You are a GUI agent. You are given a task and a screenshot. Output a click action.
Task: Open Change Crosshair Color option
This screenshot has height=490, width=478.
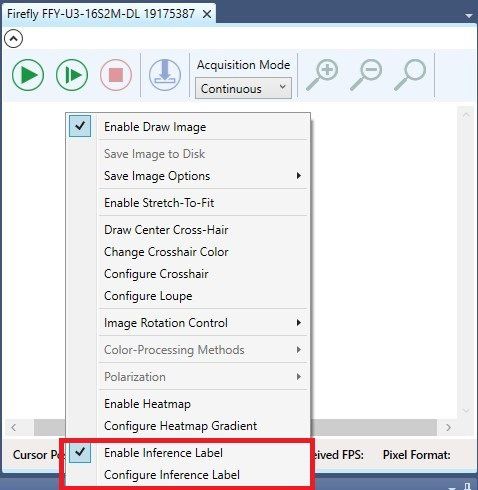click(x=187, y=252)
